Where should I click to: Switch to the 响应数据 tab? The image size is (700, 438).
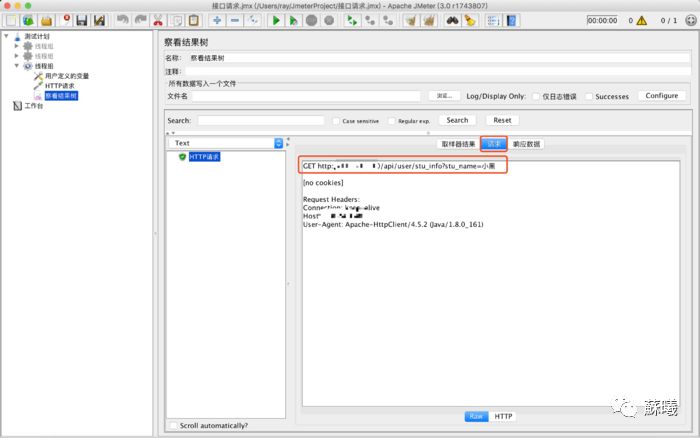click(526, 144)
